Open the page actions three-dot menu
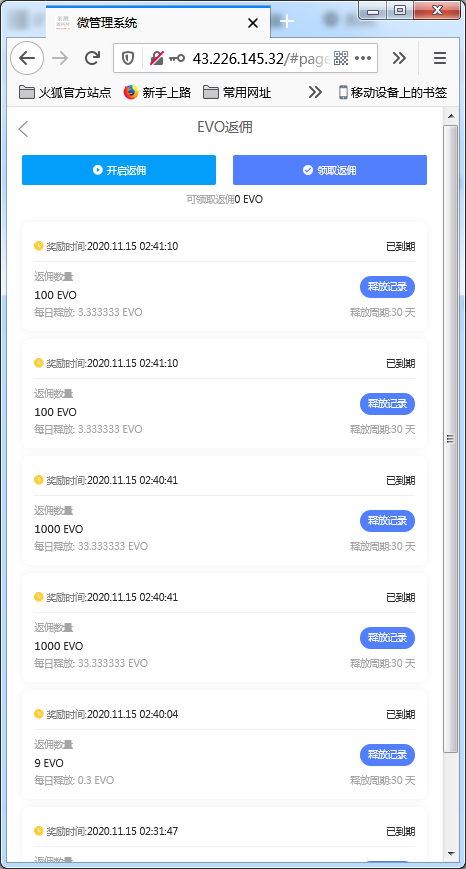Screen dimensions: 466x869 point(362,58)
